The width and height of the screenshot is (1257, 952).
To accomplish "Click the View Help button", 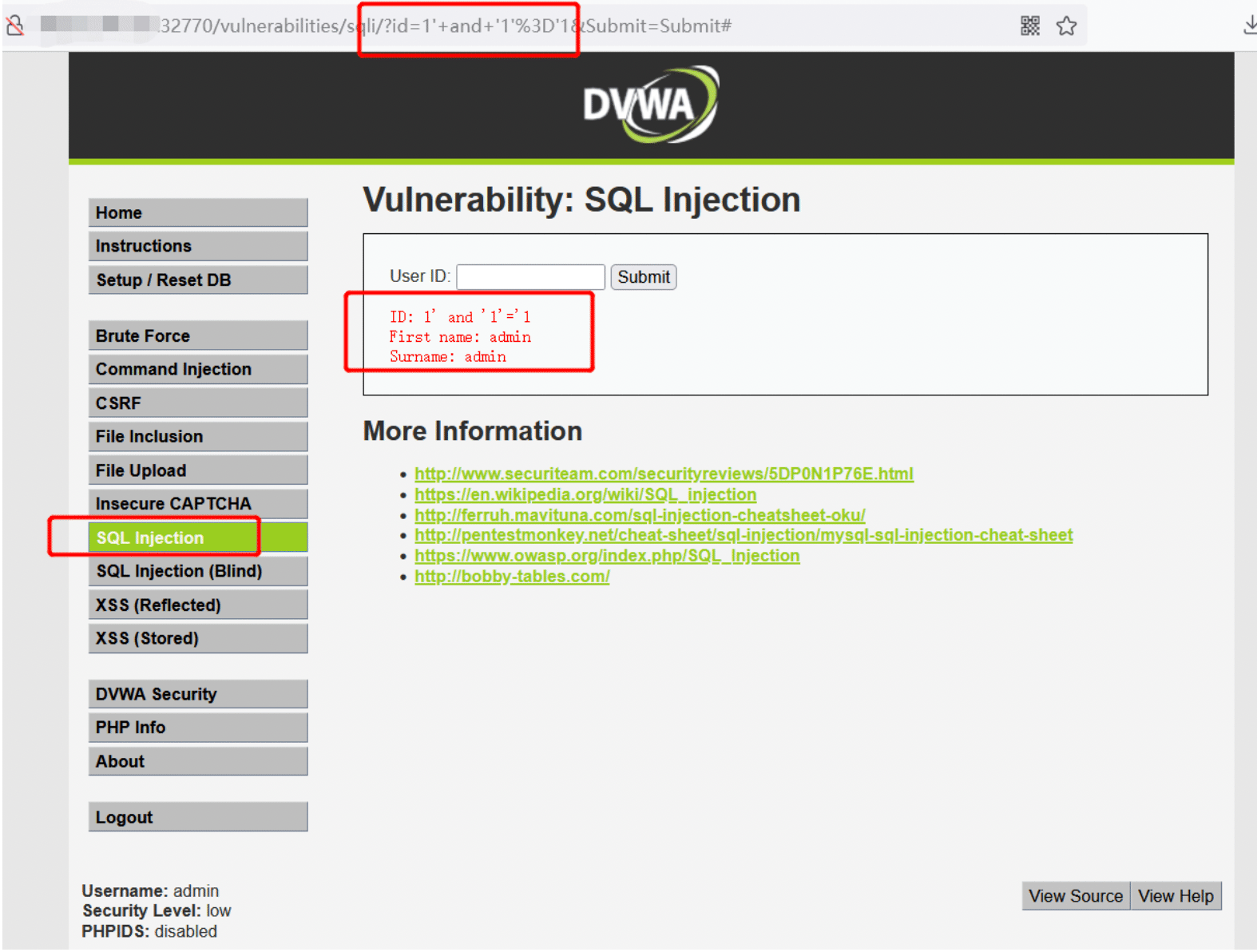I will [1176, 896].
